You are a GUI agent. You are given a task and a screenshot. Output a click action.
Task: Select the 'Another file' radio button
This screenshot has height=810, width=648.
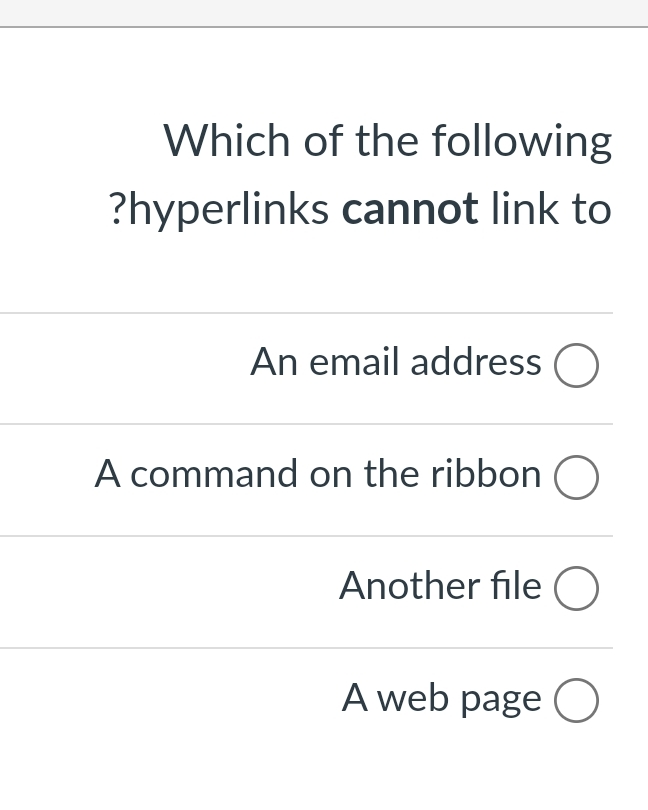576,588
